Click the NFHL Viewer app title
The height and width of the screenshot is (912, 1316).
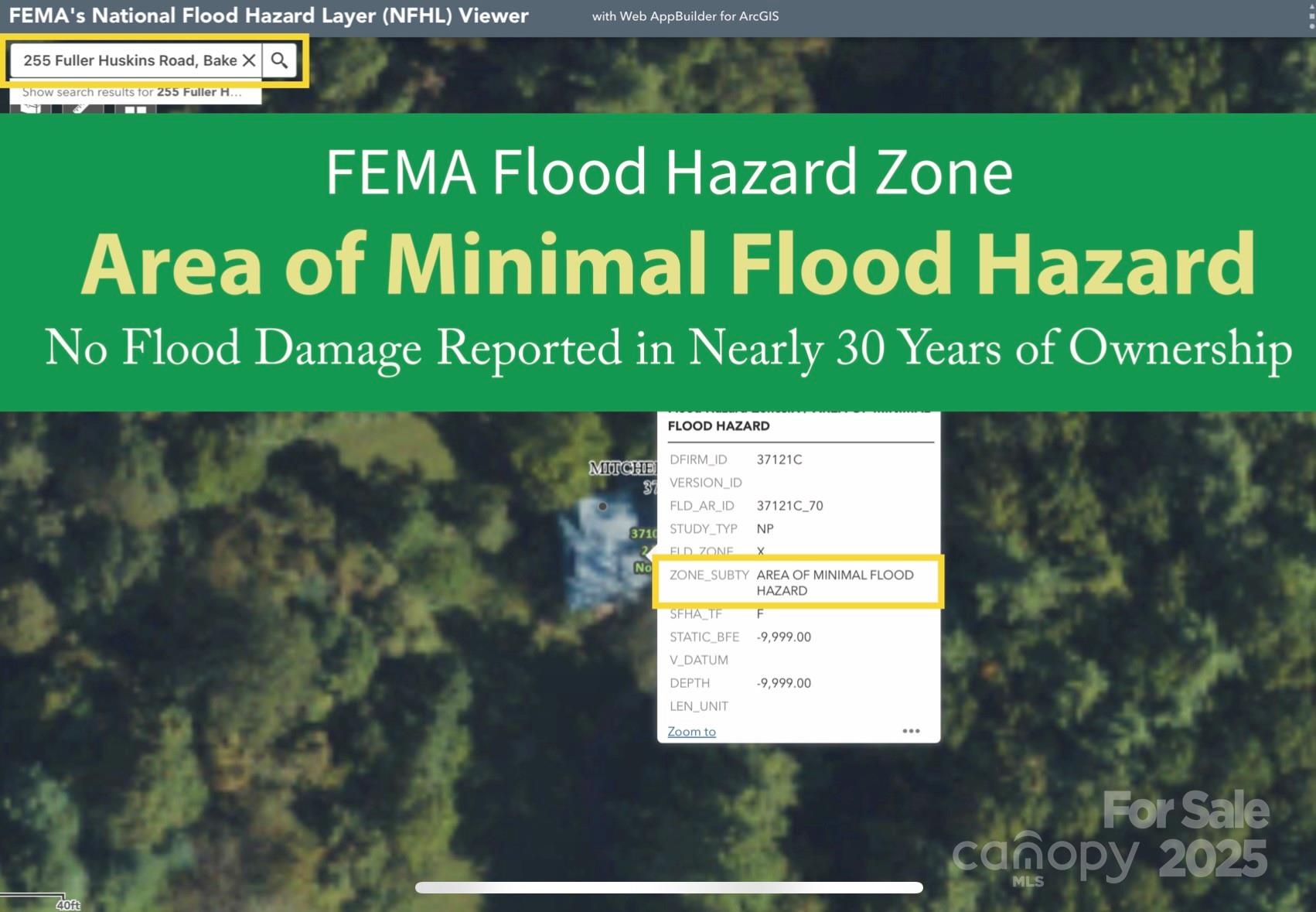coord(268,15)
